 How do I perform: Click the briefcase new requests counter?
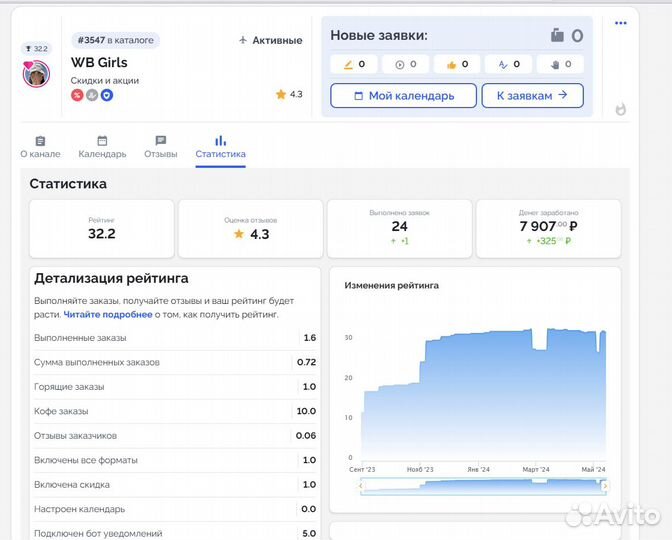click(567, 35)
